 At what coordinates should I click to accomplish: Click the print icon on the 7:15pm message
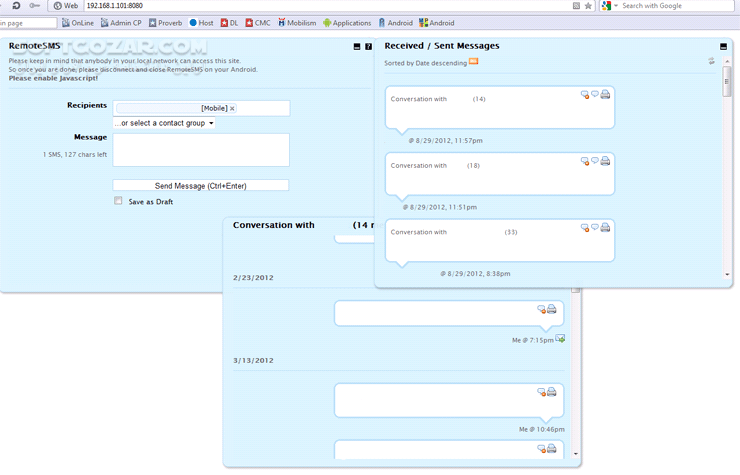[551, 310]
